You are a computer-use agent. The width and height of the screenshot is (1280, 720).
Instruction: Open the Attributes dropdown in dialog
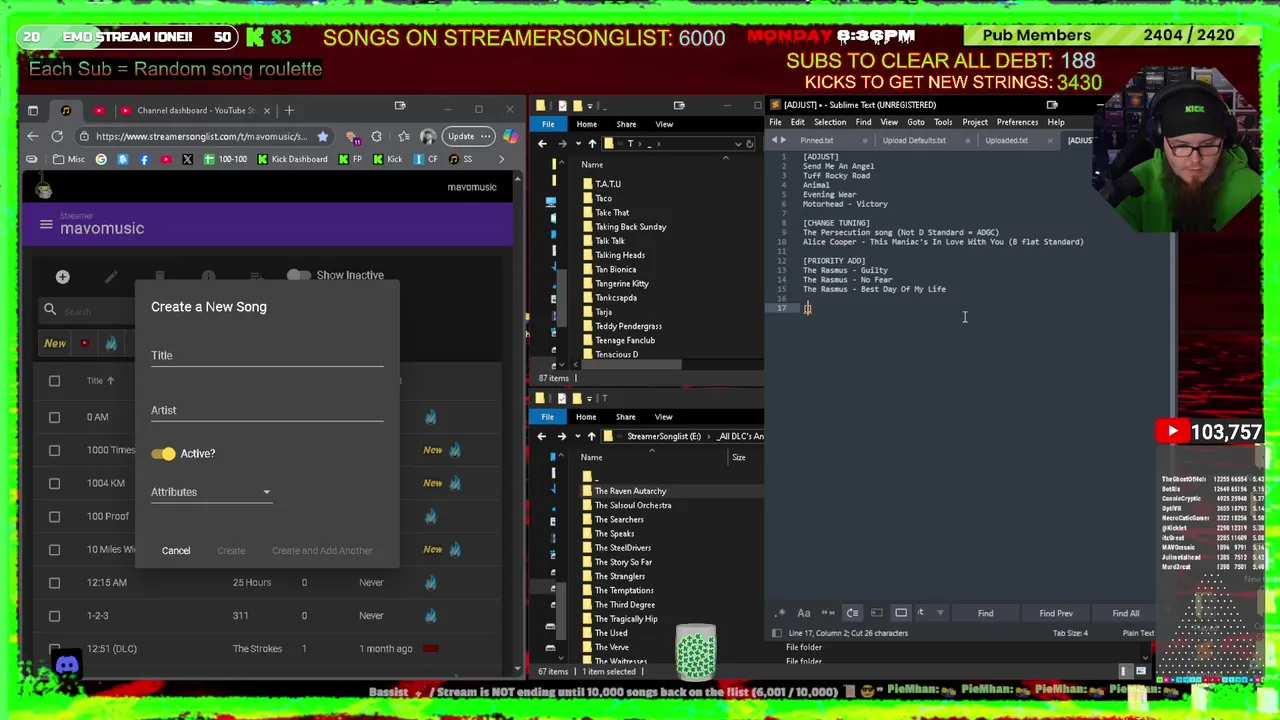click(x=211, y=492)
